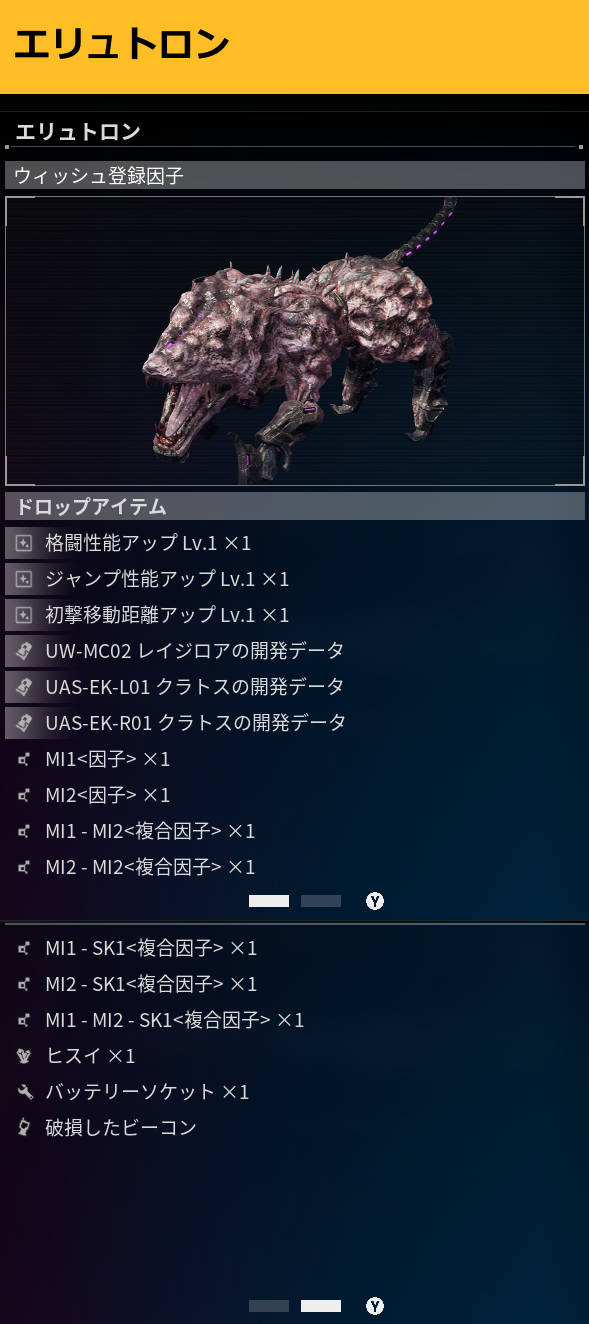Select the first page indicator in upper pager

click(x=269, y=901)
